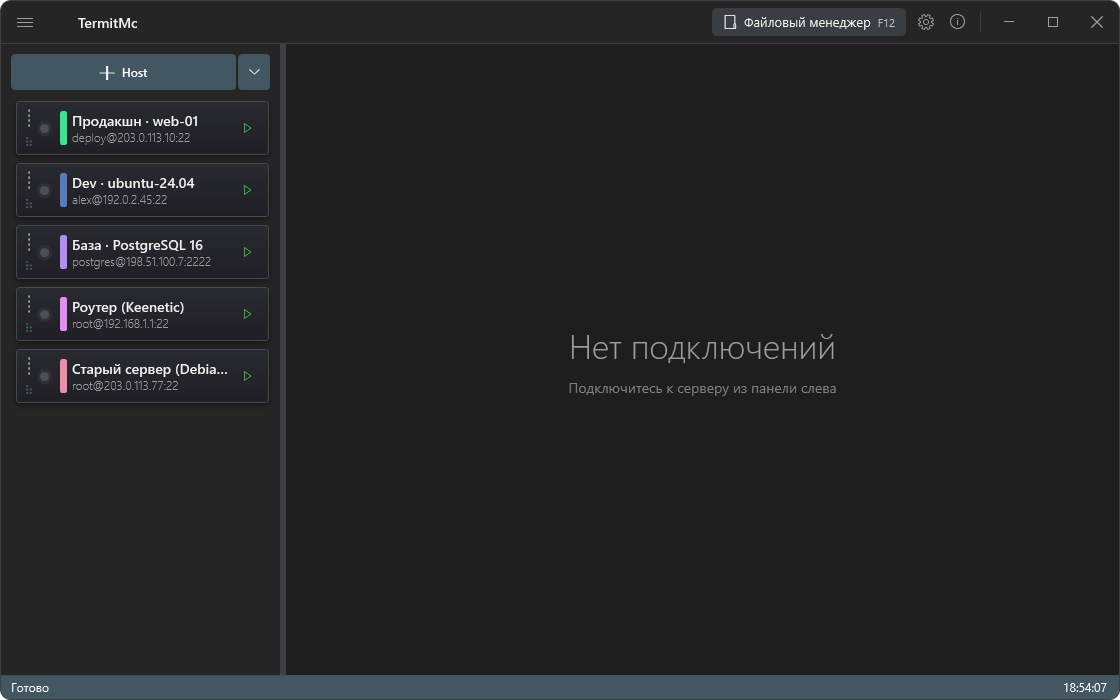Click address postgres@198.51.100.7:2222
This screenshot has width=1120, height=700.
tap(141, 262)
